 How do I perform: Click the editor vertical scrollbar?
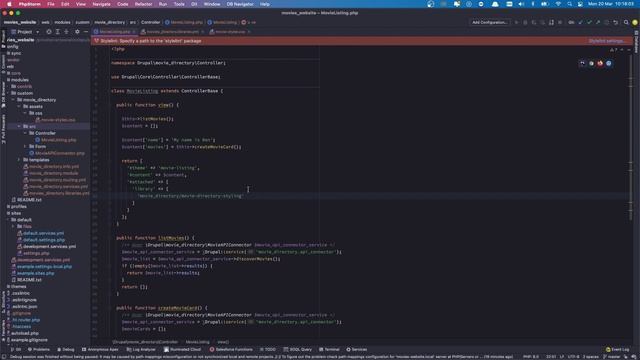coord(631,139)
